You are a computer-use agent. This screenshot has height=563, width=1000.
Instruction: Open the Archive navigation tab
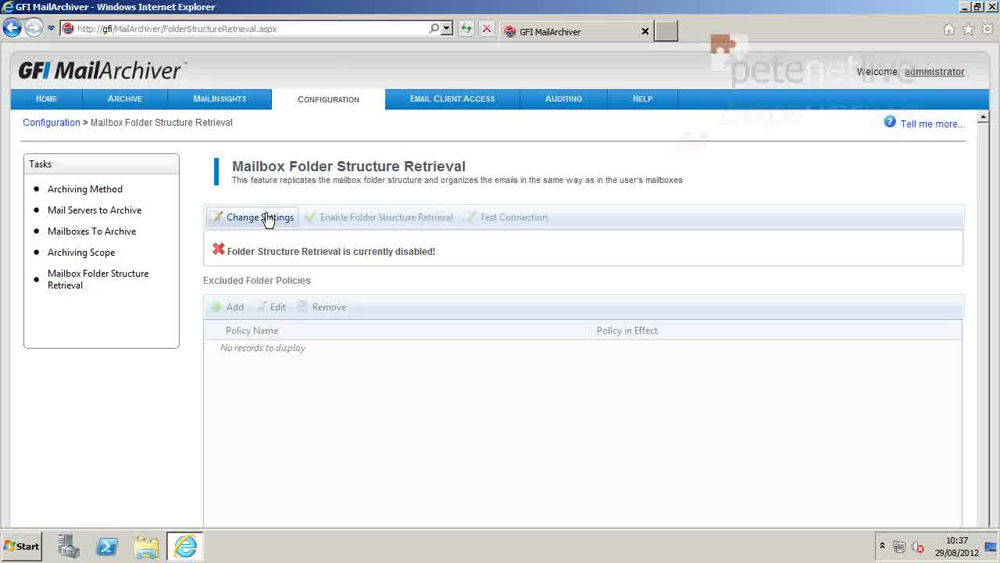pos(125,99)
